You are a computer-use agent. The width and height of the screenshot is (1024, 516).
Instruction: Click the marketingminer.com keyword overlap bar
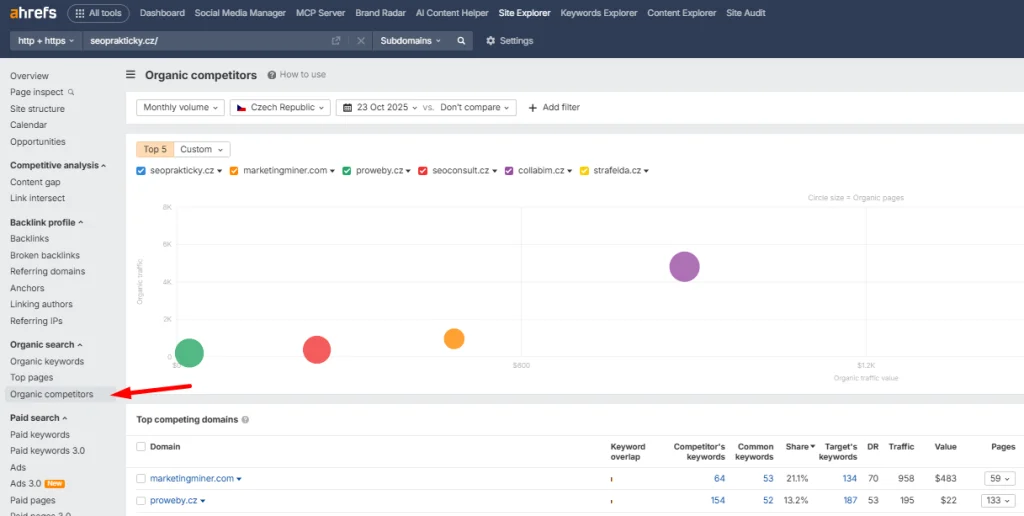tap(611, 479)
